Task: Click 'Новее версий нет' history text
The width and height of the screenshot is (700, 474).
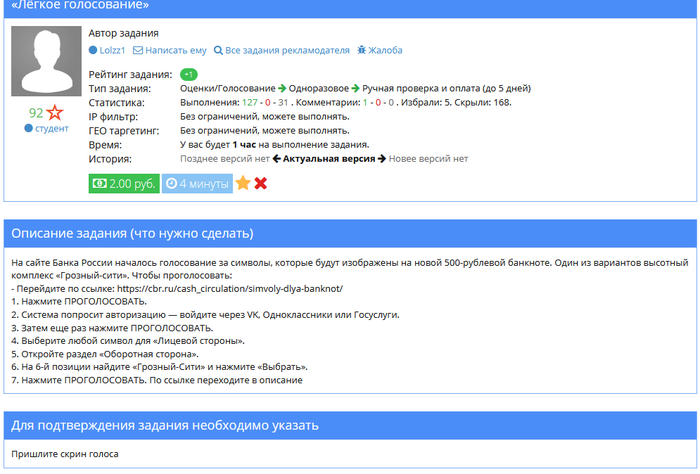Action: pos(428,159)
